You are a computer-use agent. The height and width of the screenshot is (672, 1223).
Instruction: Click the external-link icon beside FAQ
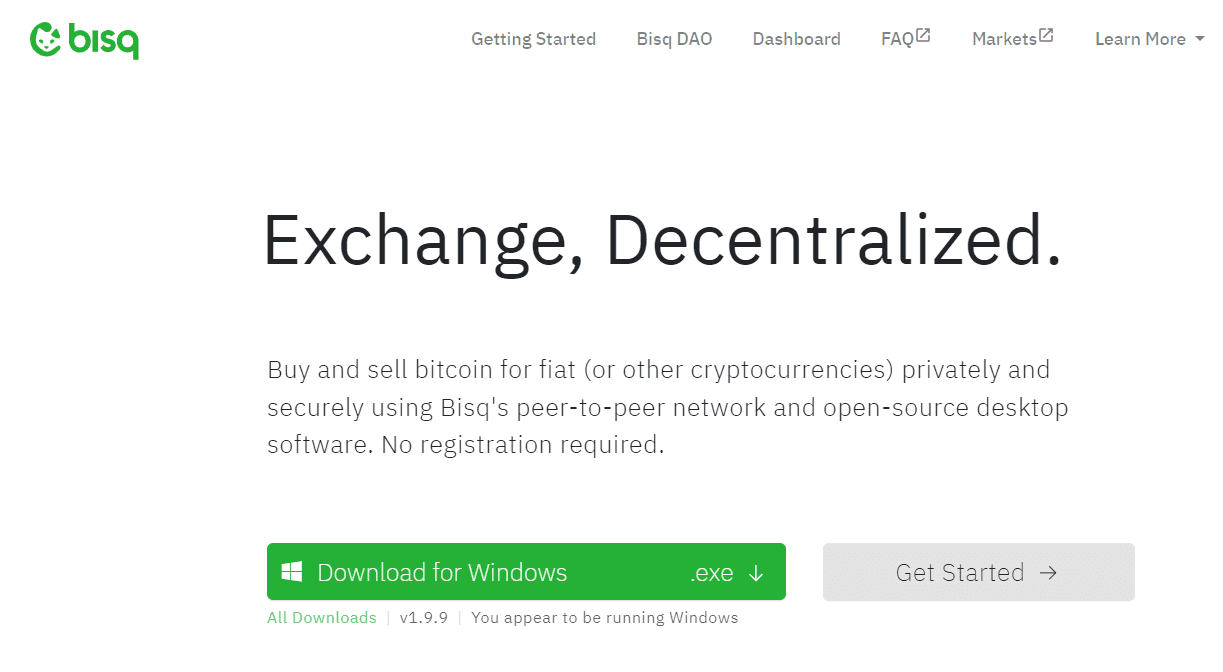point(923,35)
